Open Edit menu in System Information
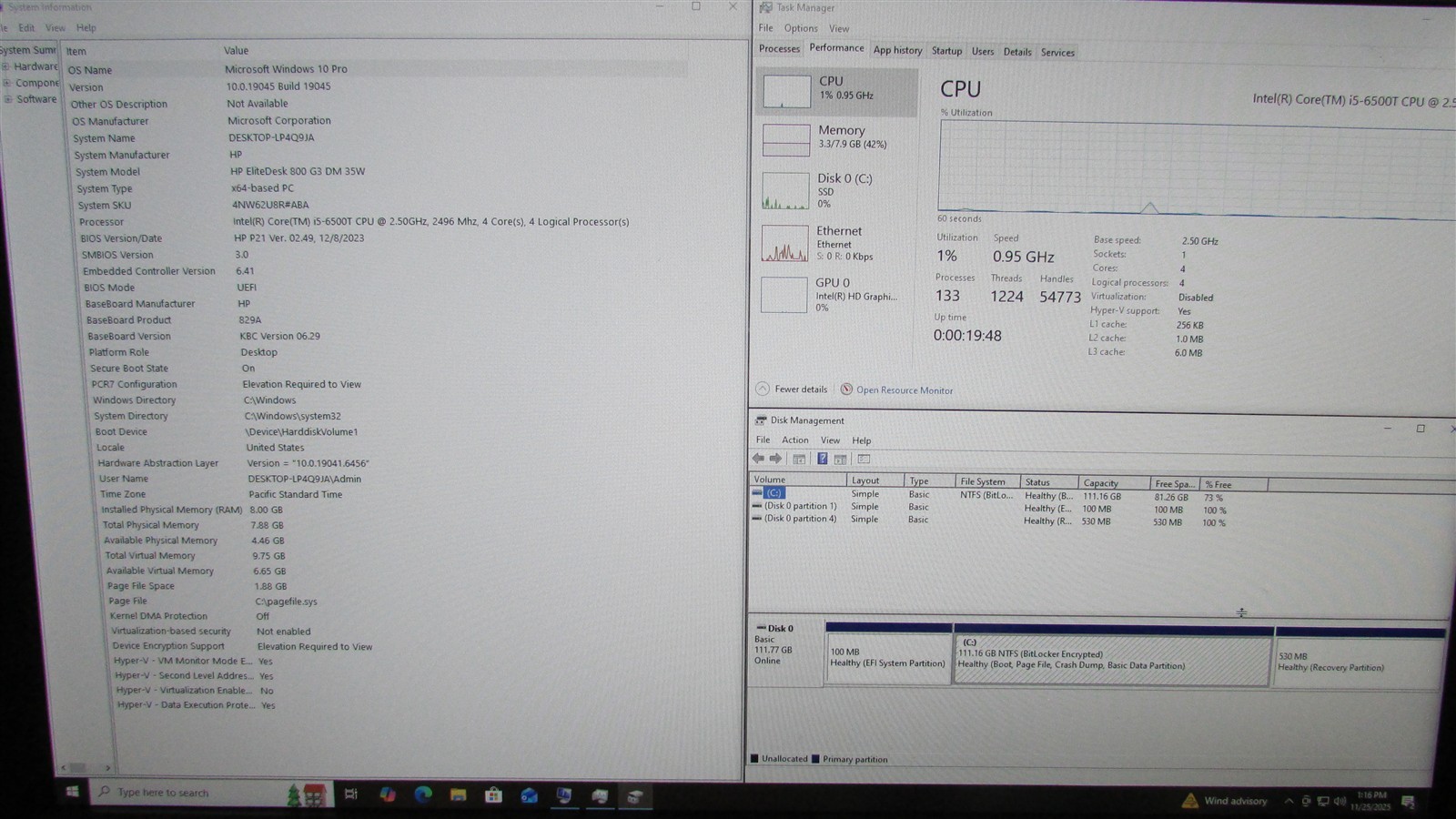 point(26,28)
